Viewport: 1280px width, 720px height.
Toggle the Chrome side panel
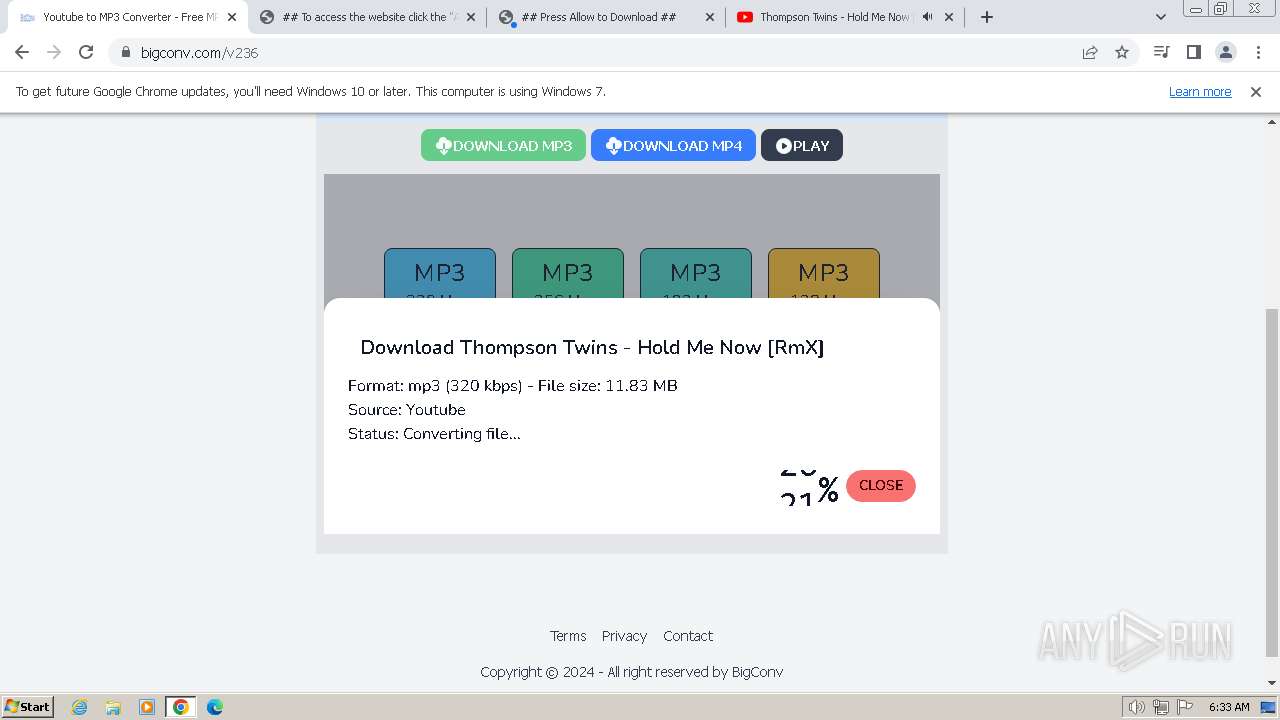[1194, 52]
